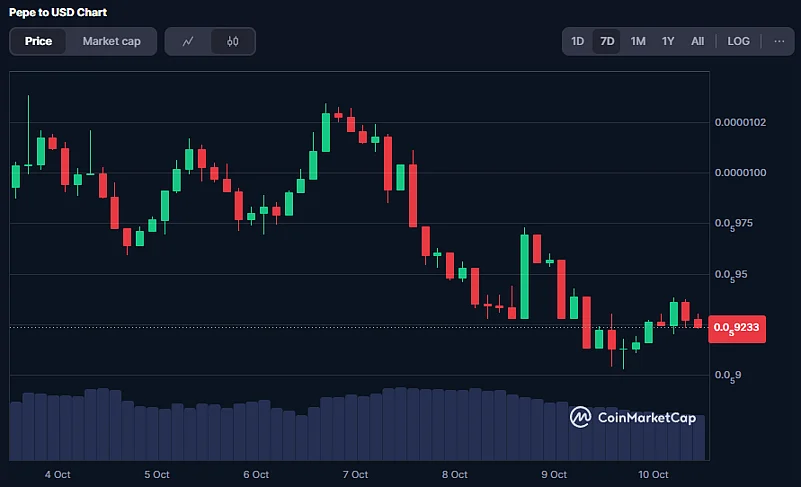The height and width of the screenshot is (487, 801).
Task: Click the CoinMarketCap logo watermark
Action: click(633, 417)
